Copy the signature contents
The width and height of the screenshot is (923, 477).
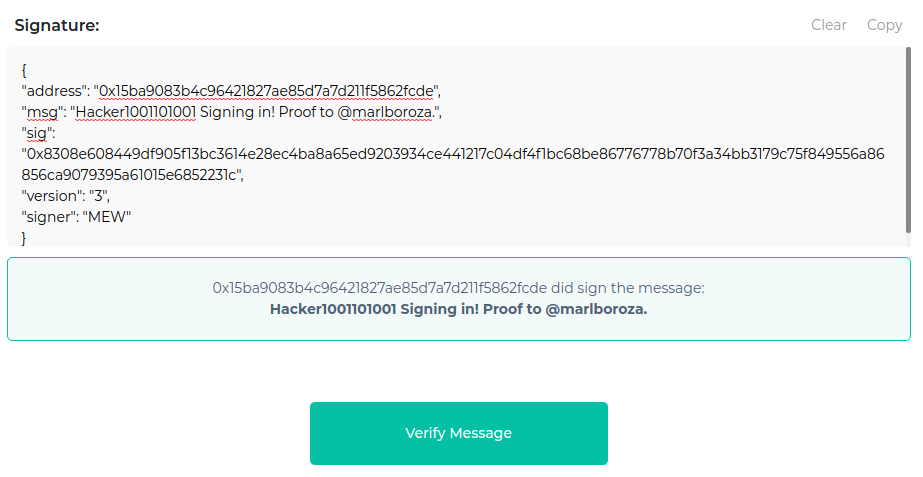pos(884,25)
